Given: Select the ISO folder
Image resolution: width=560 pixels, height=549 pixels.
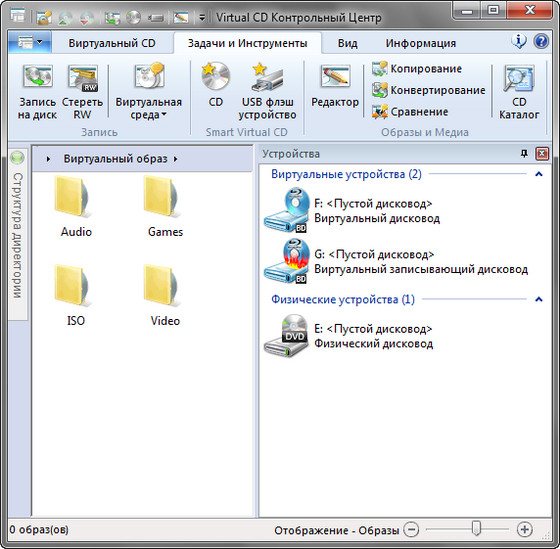Looking at the screenshot, I should 76,295.
